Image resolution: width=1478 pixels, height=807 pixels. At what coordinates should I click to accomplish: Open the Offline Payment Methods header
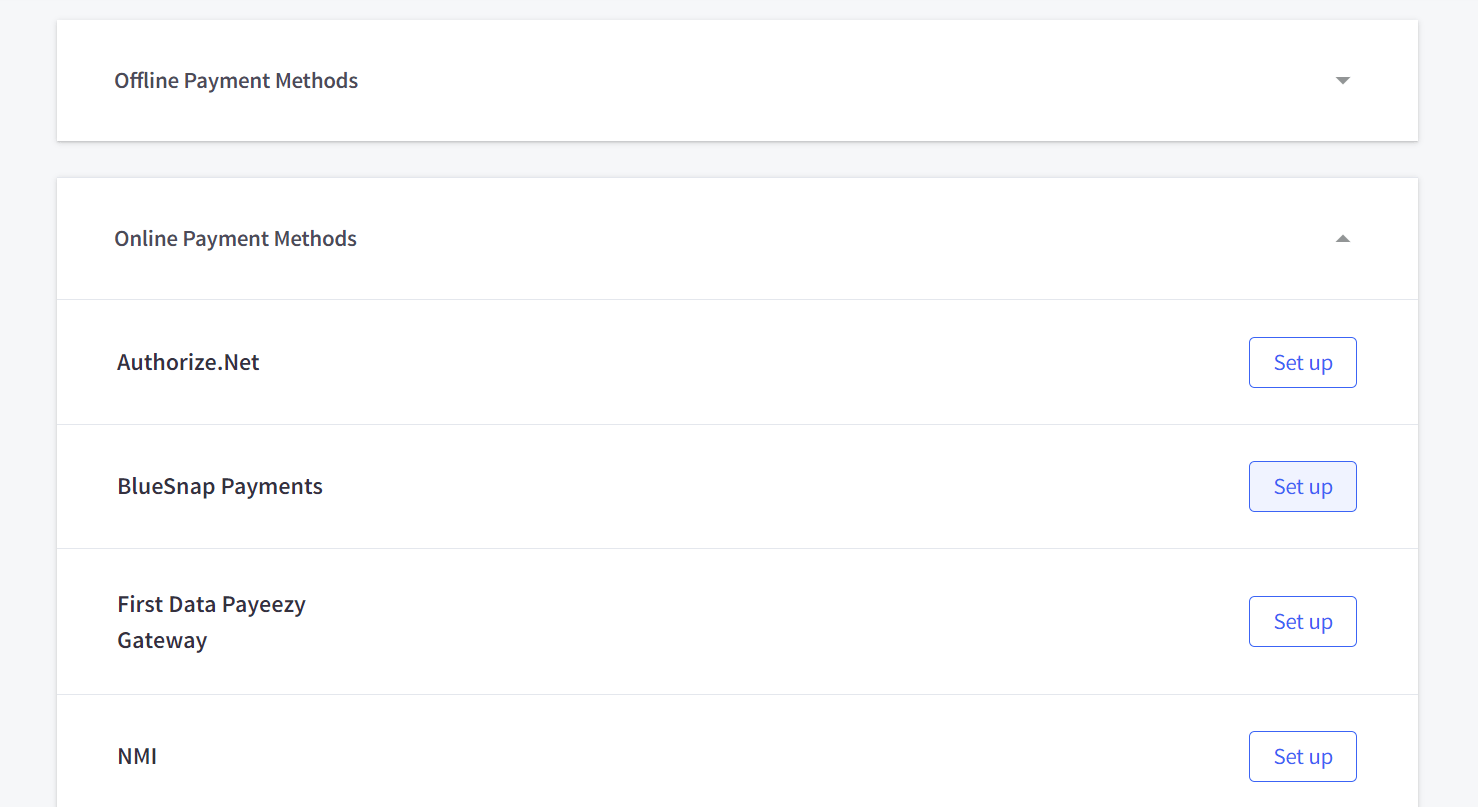[236, 80]
